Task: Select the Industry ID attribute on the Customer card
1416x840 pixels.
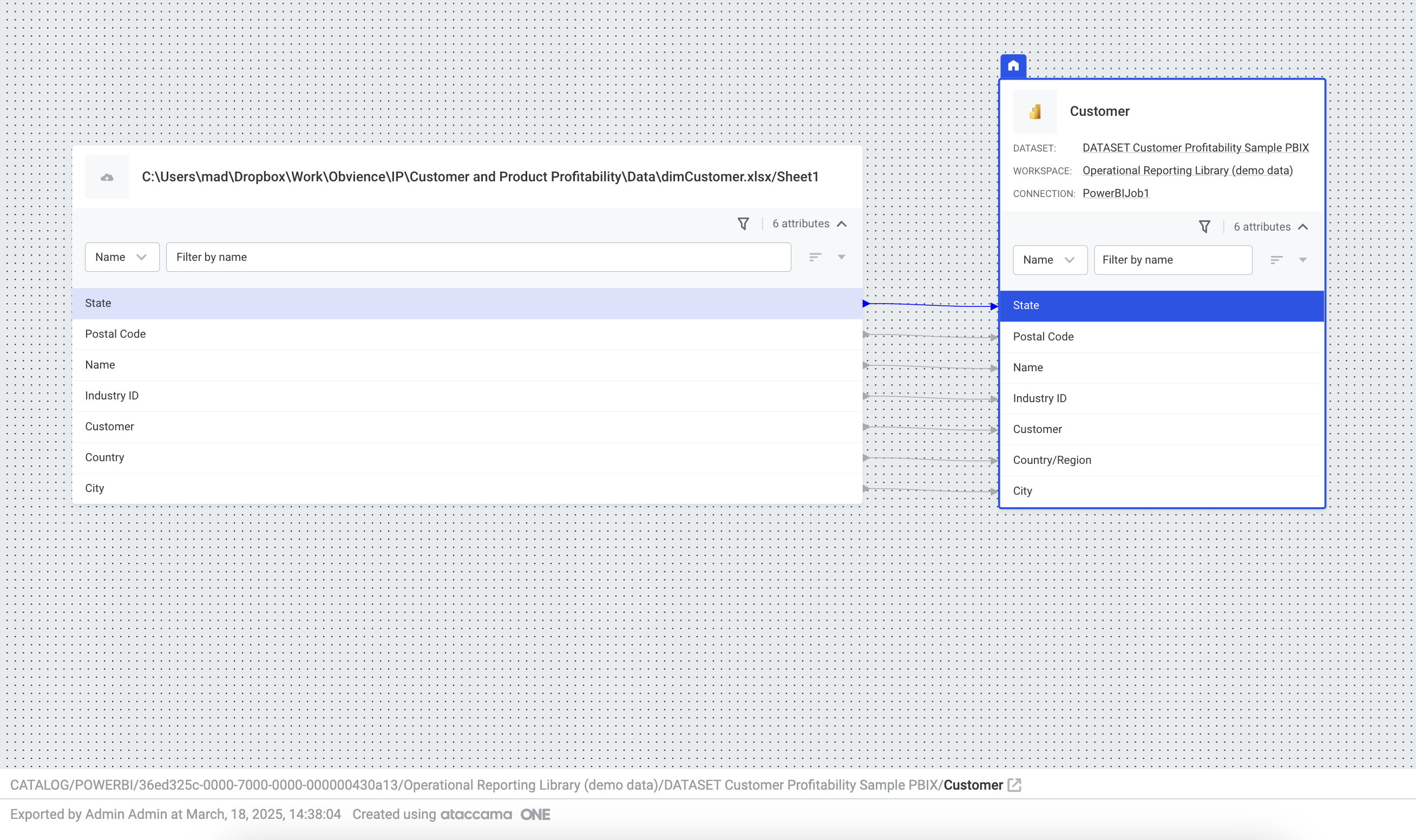Action: pyautogui.click(x=1040, y=398)
